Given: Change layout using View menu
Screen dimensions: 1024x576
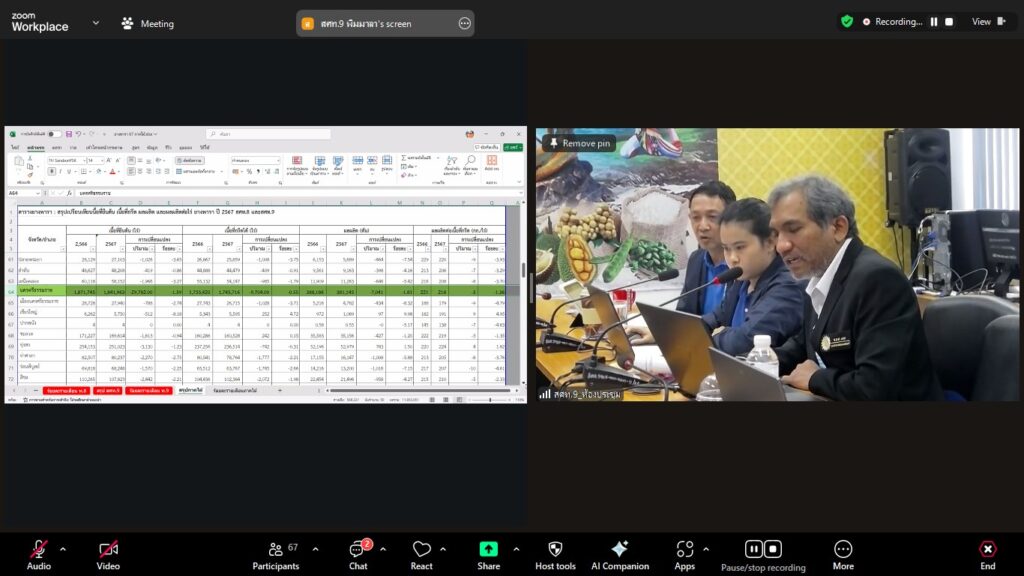Looking at the screenshot, I should [985, 21].
